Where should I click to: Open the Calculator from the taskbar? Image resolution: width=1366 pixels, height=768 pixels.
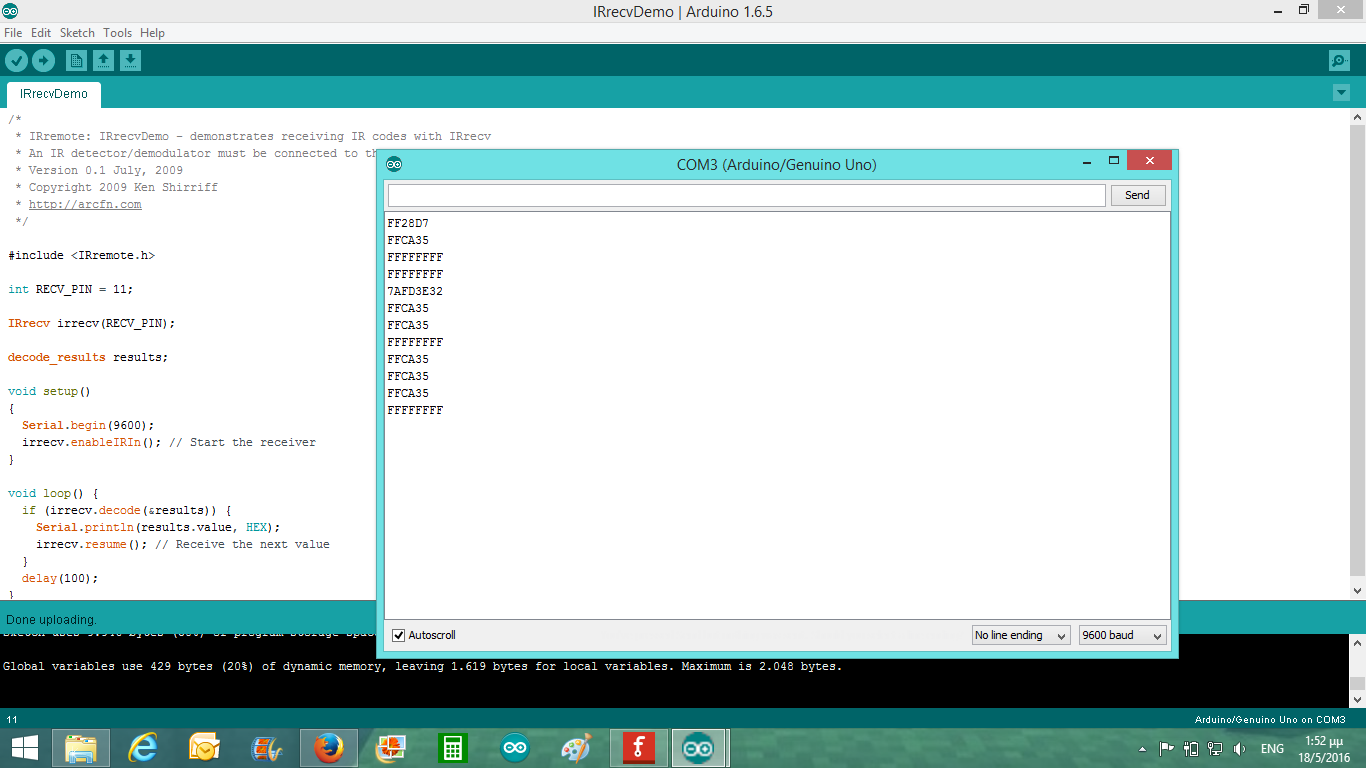pos(452,748)
